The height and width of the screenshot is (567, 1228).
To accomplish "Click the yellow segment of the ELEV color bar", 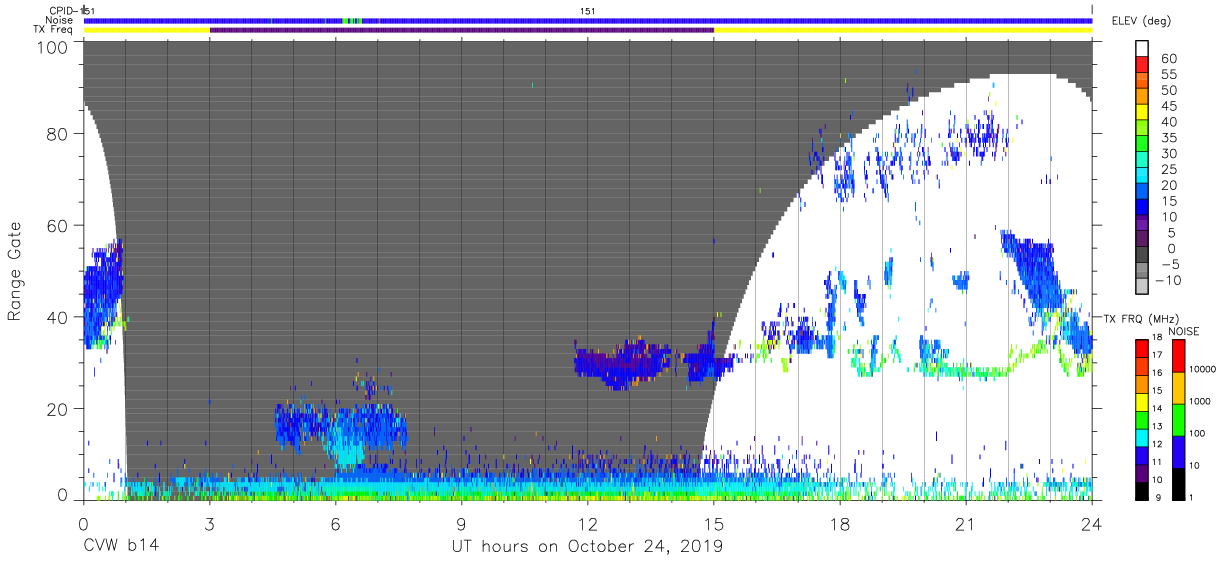I will point(1142,112).
